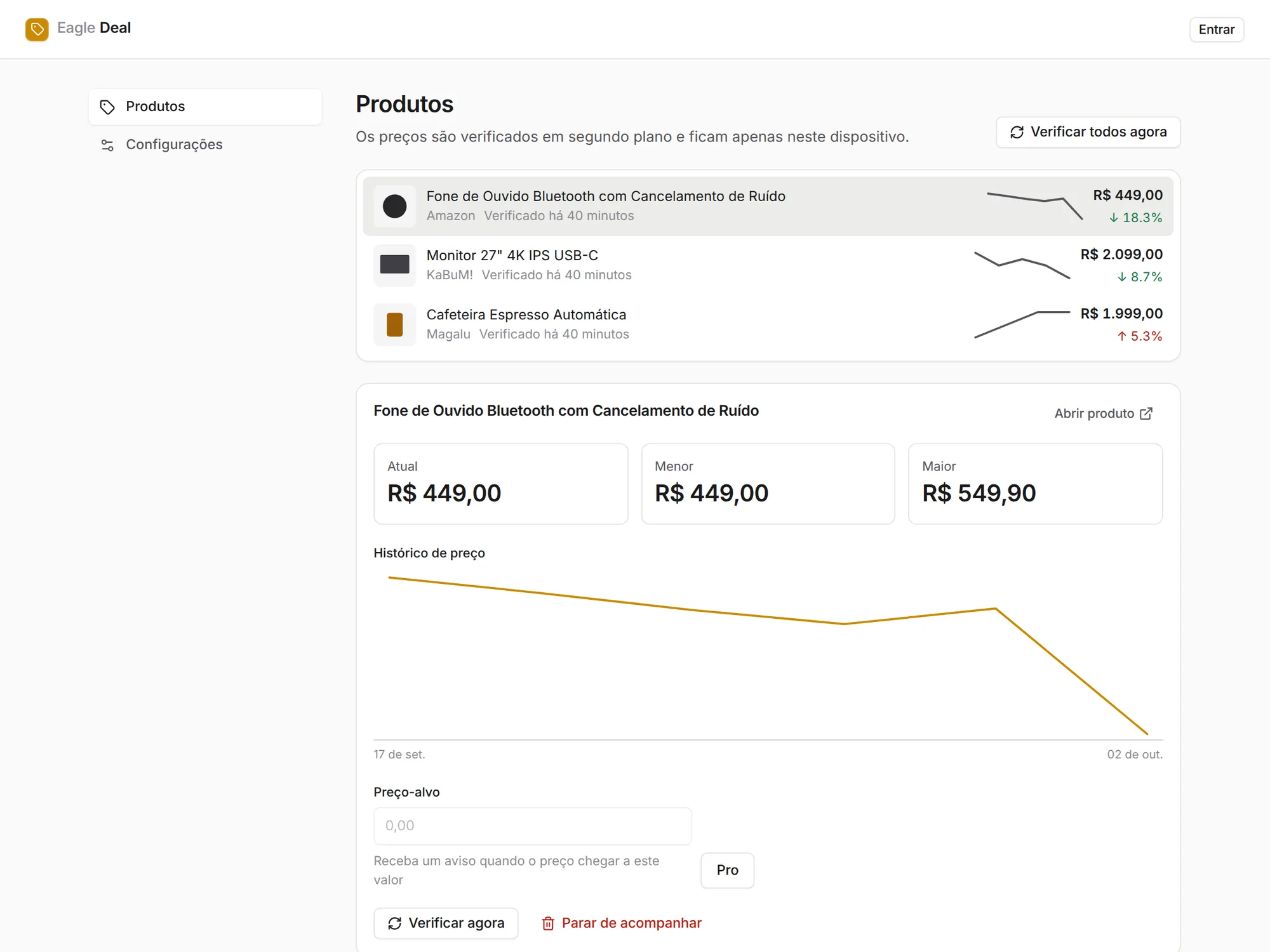This screenshot has width=1270, height=952.
Task: Click the coffee machine product thumbnail
Action: click(x=394, y=324)
